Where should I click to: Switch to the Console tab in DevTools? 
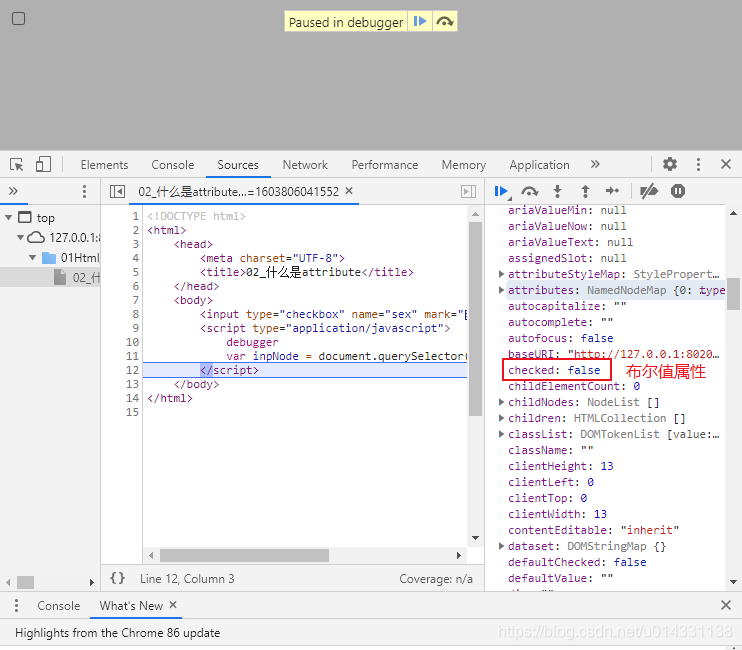173,165
